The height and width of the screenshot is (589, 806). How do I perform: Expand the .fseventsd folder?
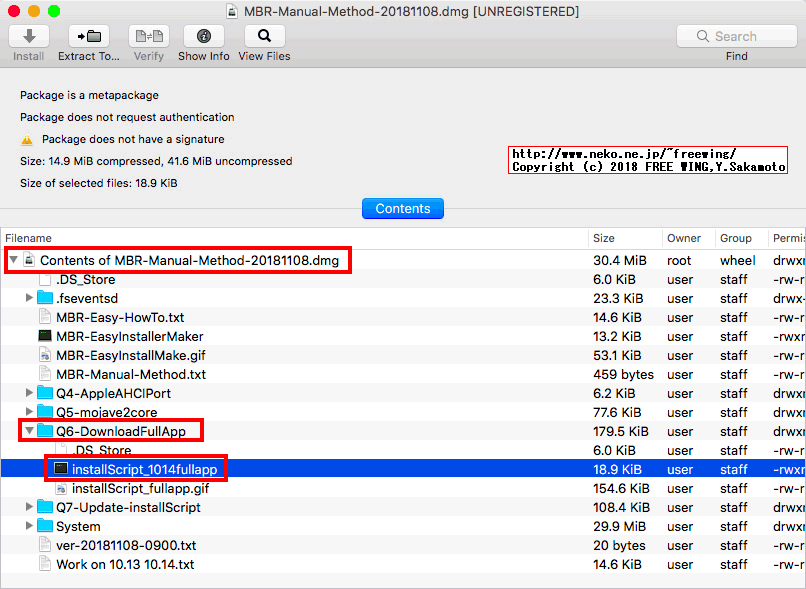(x=29, y=298)
